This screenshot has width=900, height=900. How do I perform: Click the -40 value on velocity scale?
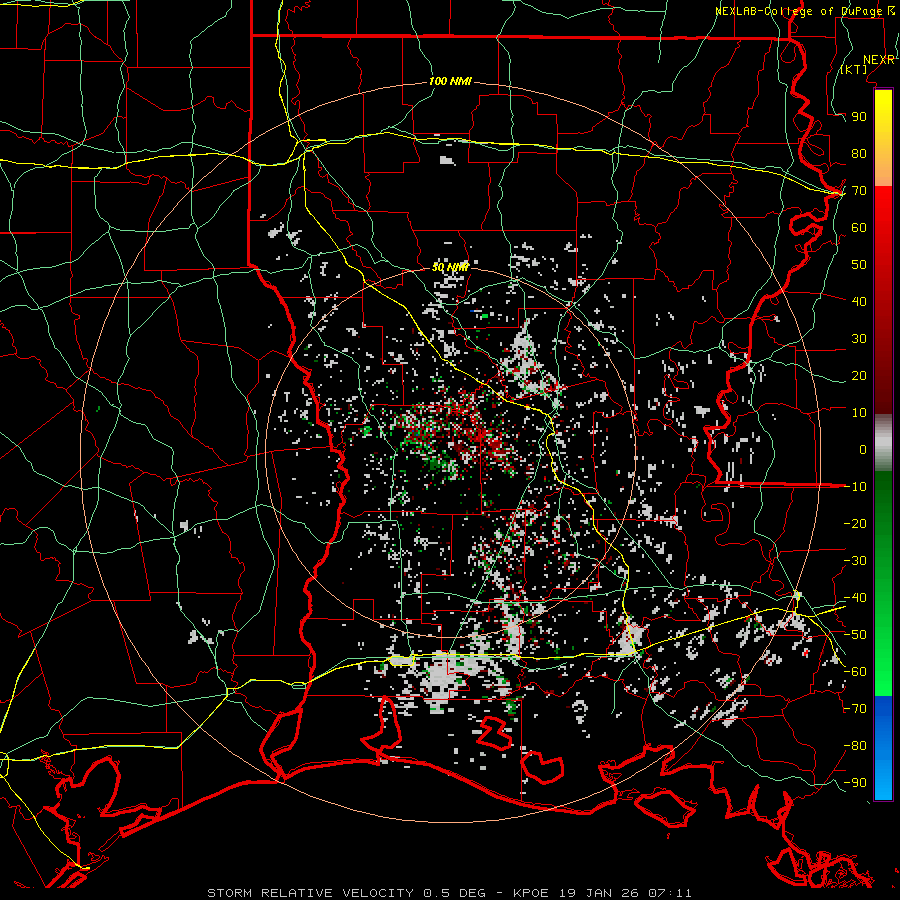pyautogui.click(x=855, y=598)
